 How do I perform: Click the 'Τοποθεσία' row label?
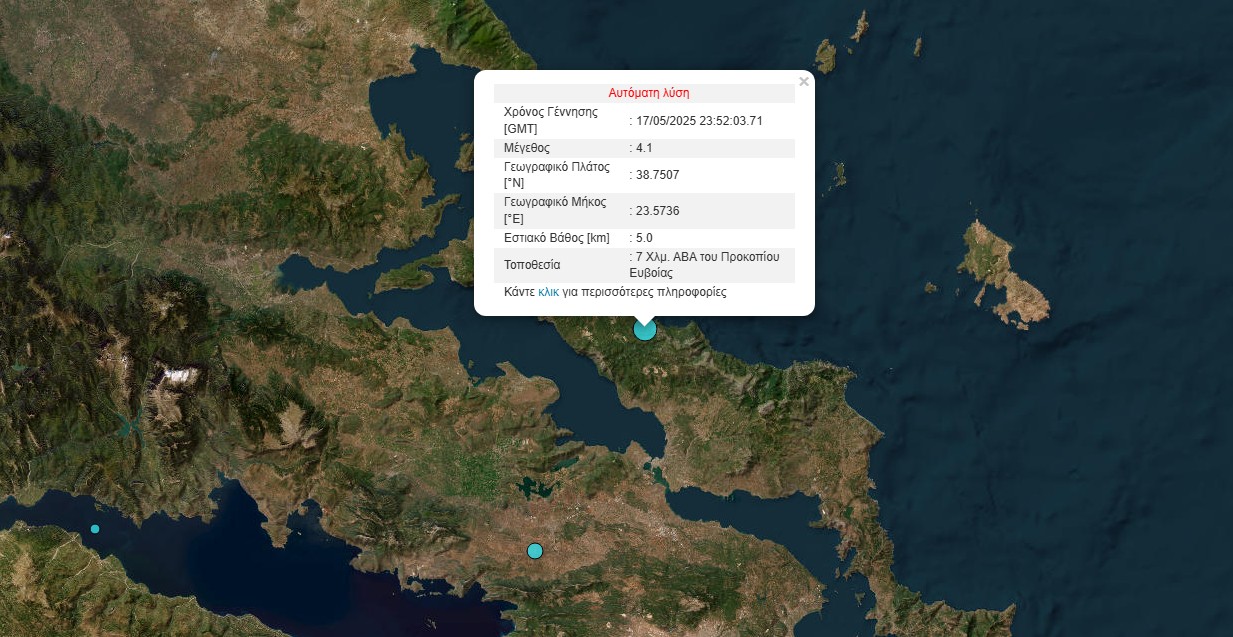click(532, 265)
